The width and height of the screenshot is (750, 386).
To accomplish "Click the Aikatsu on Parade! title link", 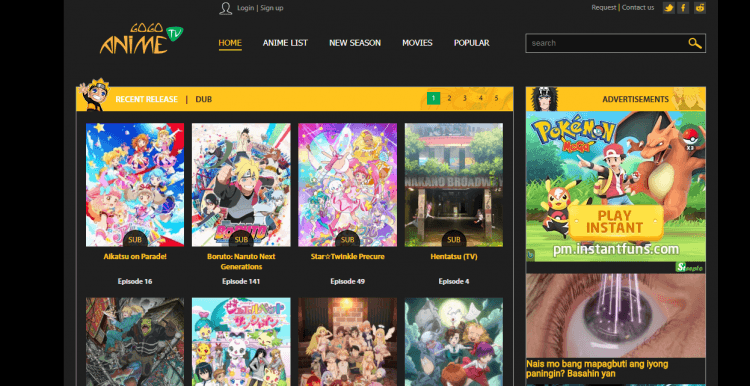I will point(135,257).
